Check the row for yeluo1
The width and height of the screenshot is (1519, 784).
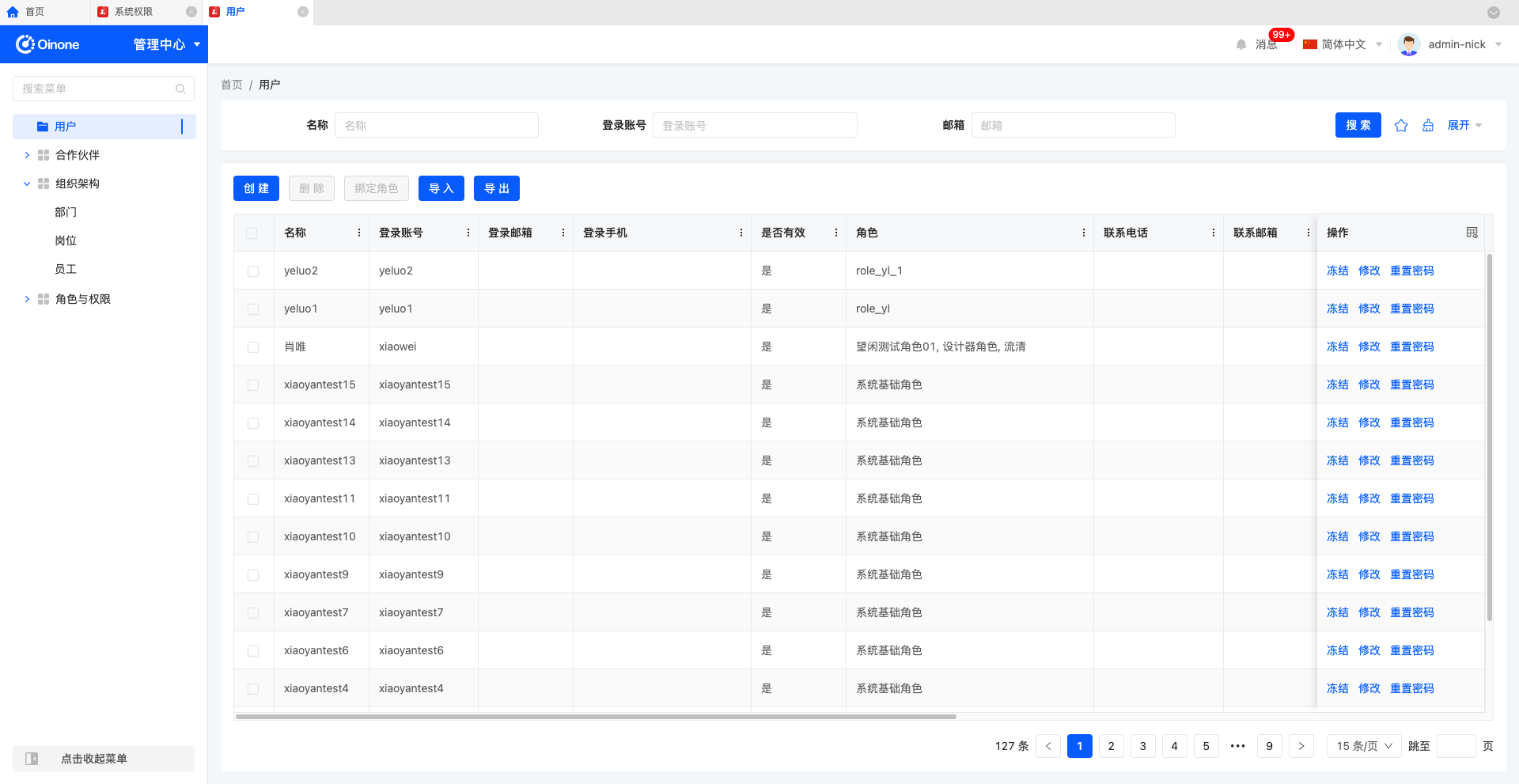coord(253,309)
